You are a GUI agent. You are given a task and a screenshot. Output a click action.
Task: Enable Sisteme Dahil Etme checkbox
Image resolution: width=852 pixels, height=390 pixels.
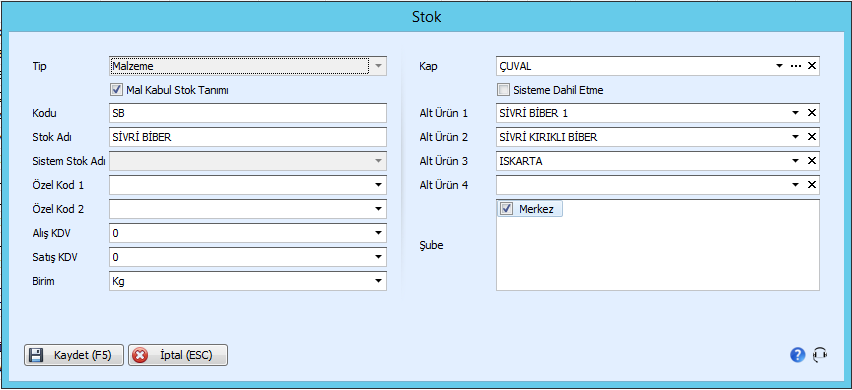click(504, 90)
